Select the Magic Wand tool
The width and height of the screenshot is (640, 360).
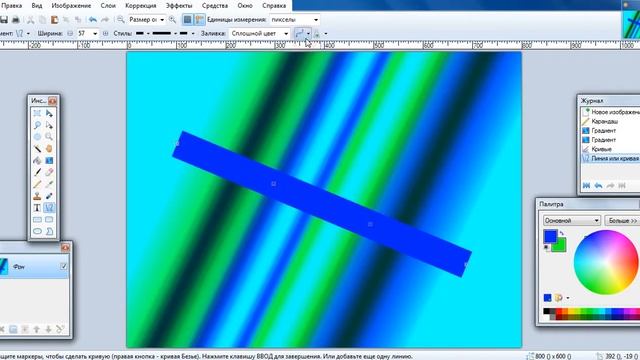tap(37, 149)
